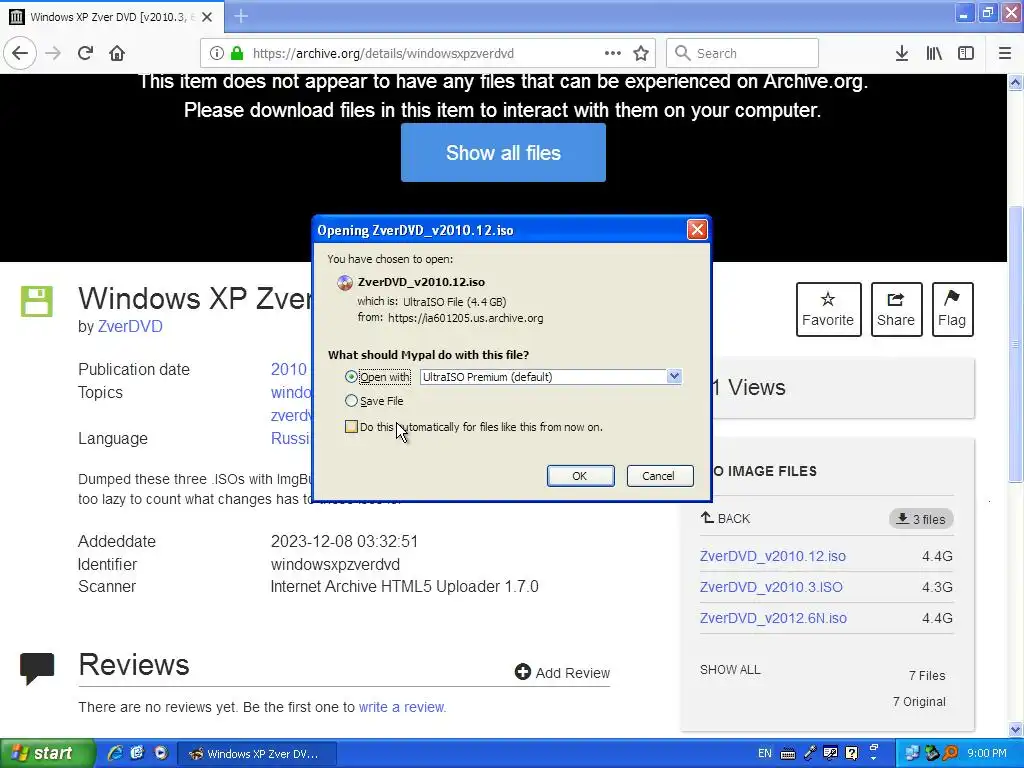Image resolution: width=1024 pixels, height=768 pixels.
Task: Click the Search input field
Action: click(x=743, y=54)
